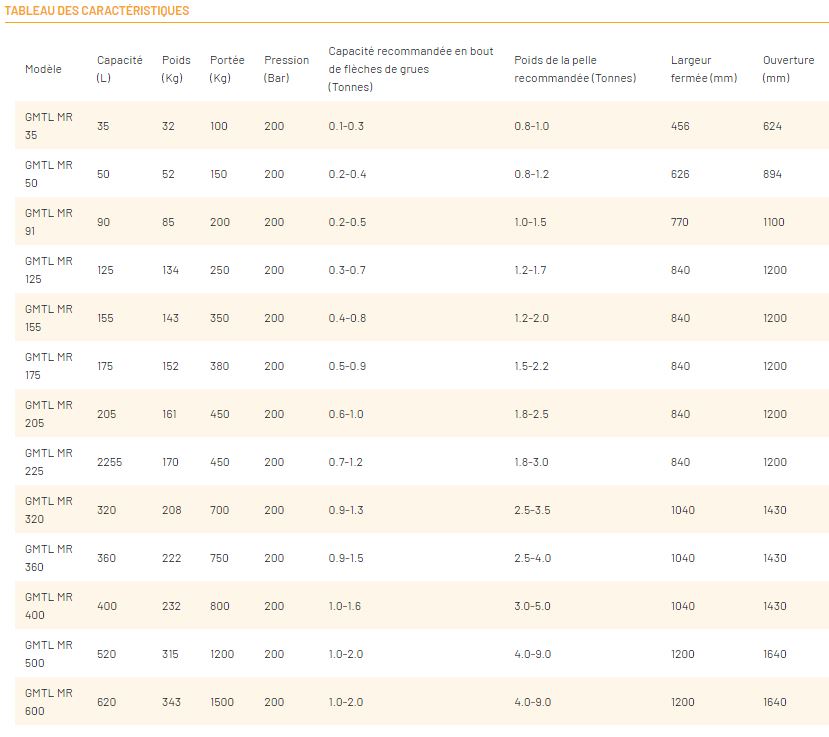Select the 770 closed width value
829x737 pixels.
coord(680,222)
